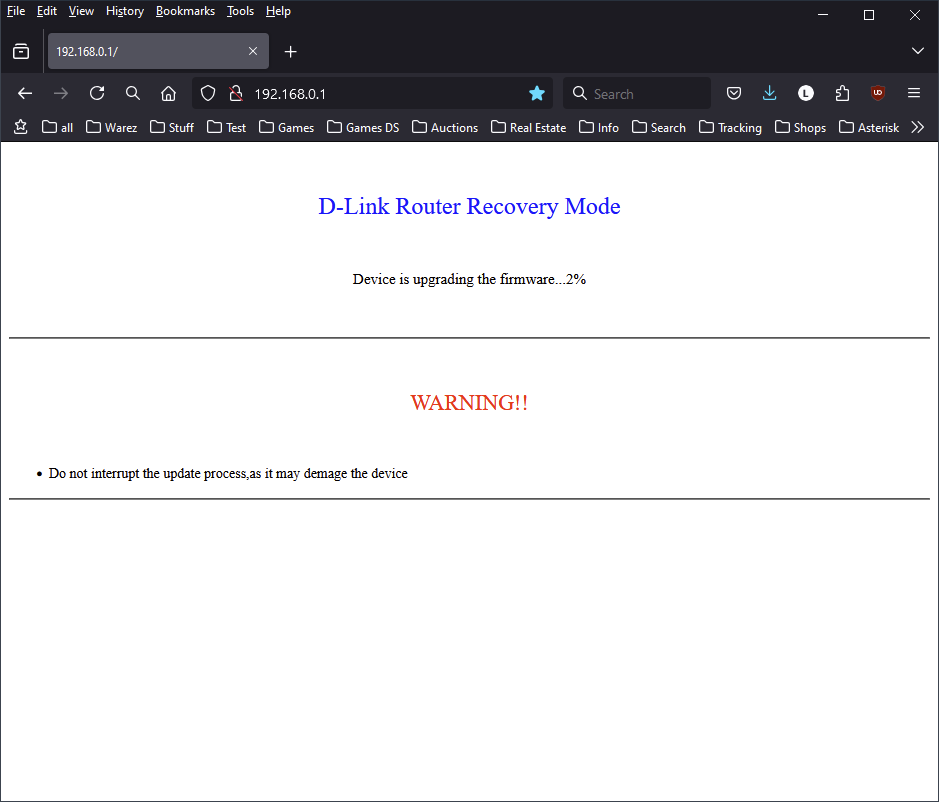This screenshot has width=939, height=802.
Task: Open Save to Pocket
Action: [x=734, y=93]
